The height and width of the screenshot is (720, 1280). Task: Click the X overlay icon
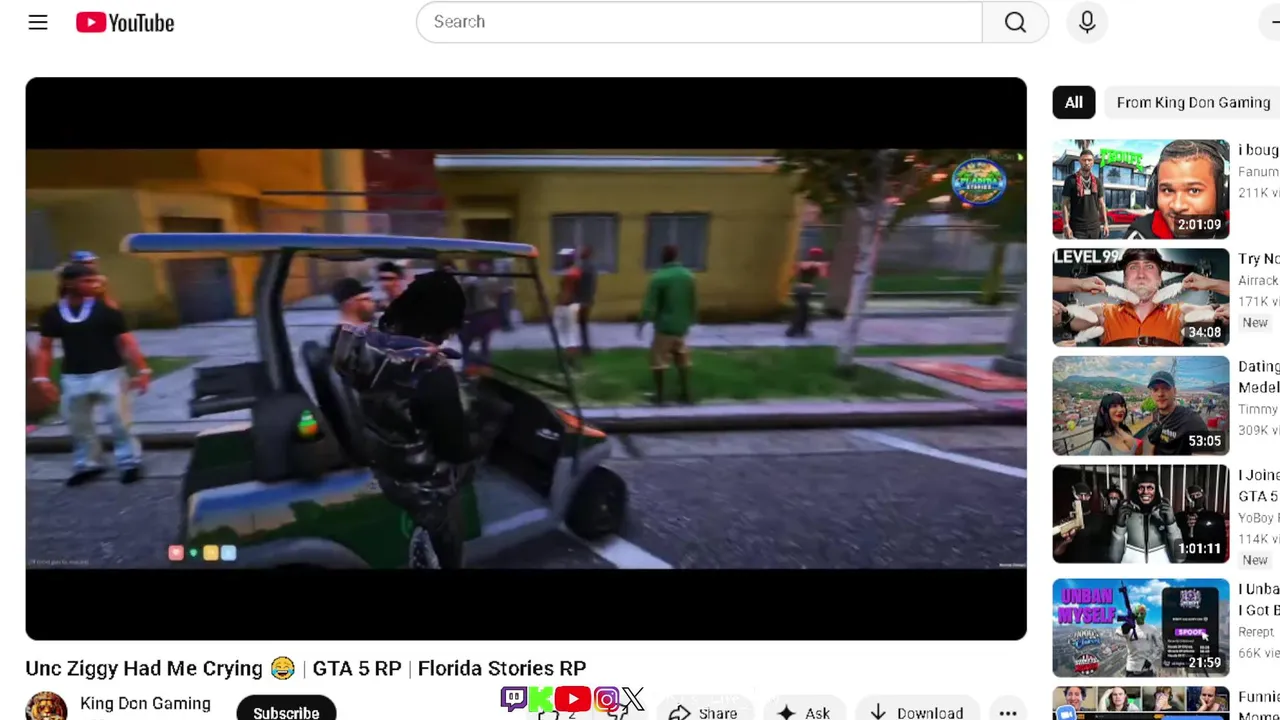pyautogui.click(x=633, y=699)
